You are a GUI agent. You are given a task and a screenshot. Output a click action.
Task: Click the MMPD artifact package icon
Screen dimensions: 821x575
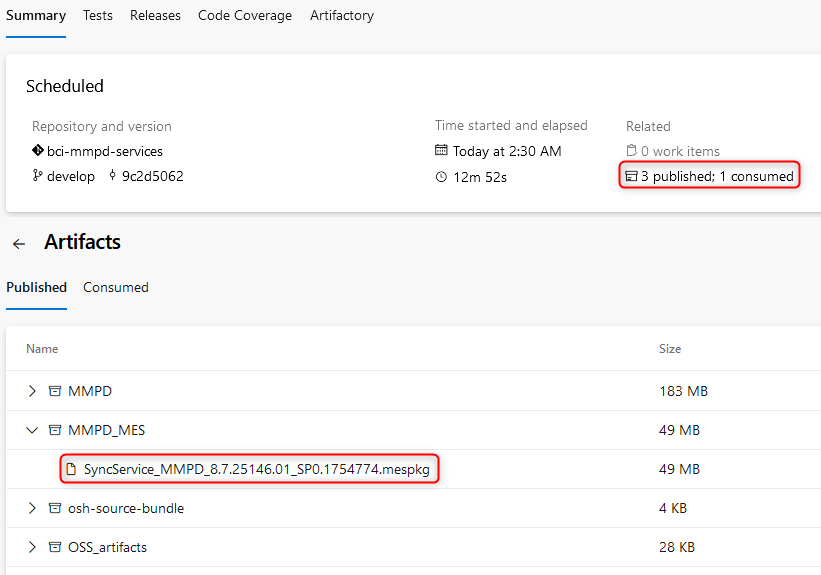tap(55, 391)
